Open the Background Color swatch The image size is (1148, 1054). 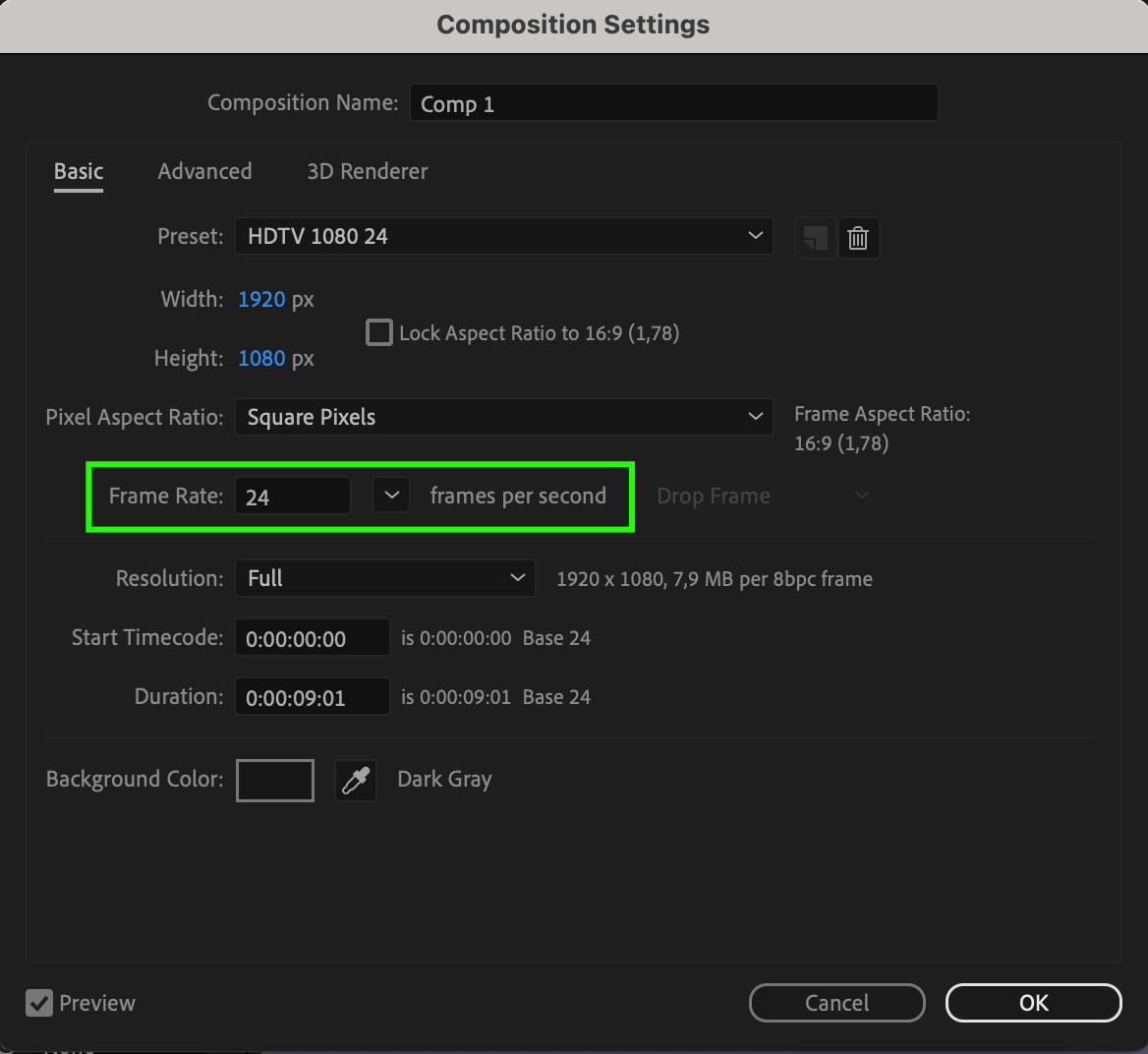pos(275,780)
